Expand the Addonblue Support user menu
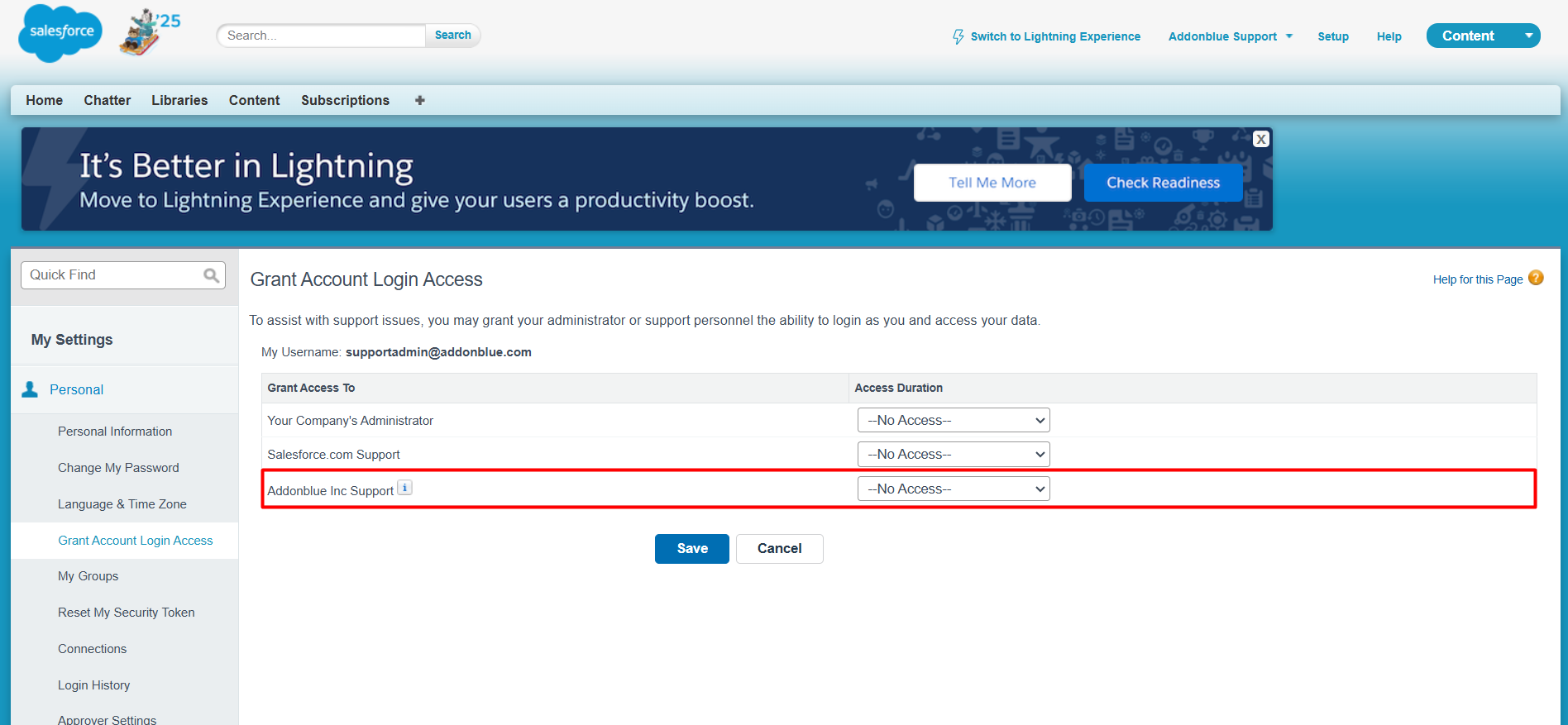This screenshot has height=725, width=1568. 1231,36
